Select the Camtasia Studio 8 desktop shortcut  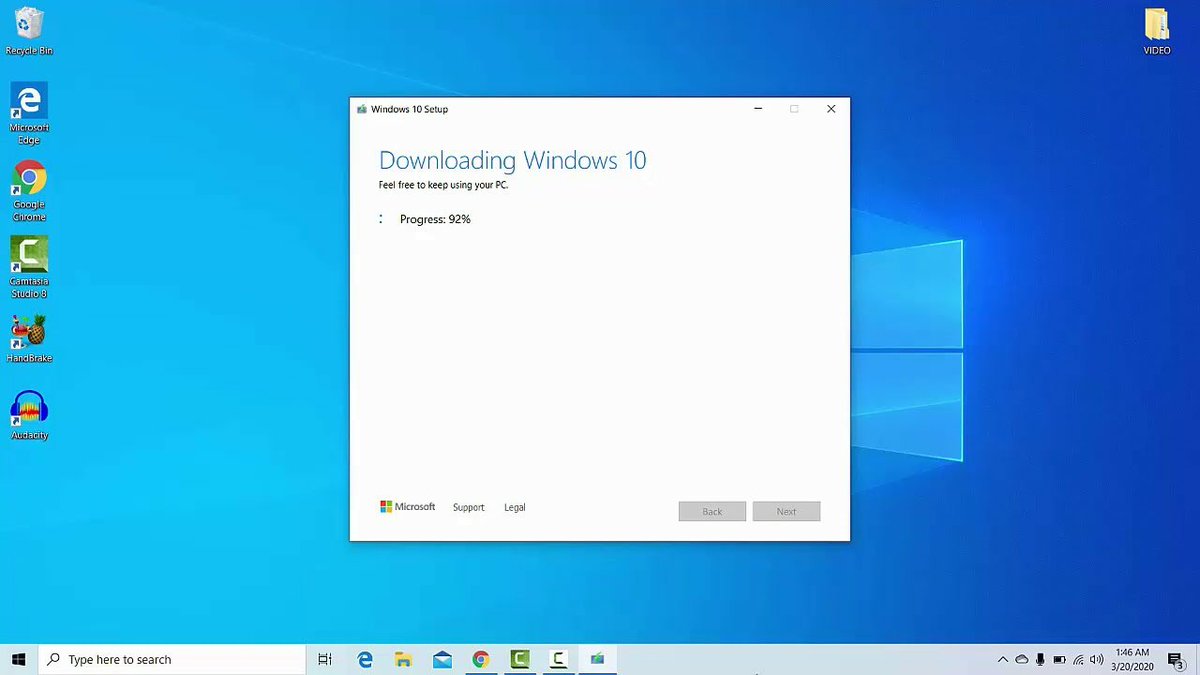(x=29, y=267)
